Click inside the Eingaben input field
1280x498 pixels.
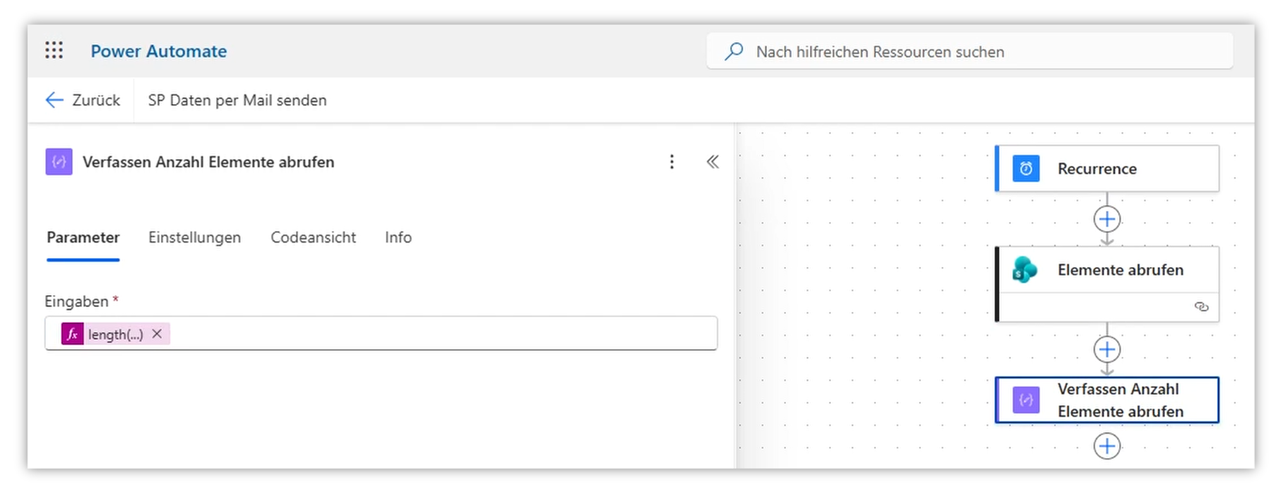[381, 334]
